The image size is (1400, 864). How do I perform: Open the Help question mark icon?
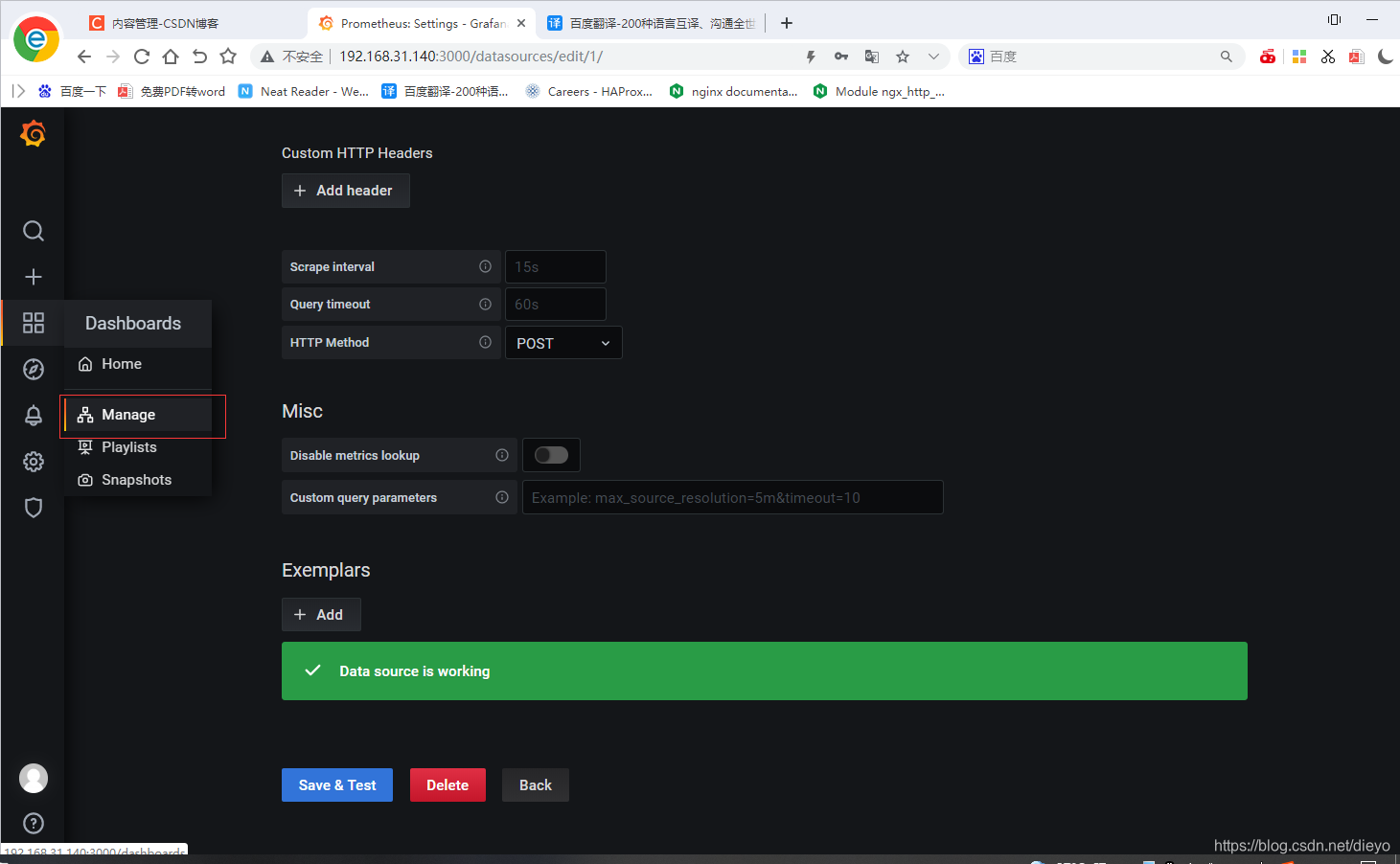[34, 823]
